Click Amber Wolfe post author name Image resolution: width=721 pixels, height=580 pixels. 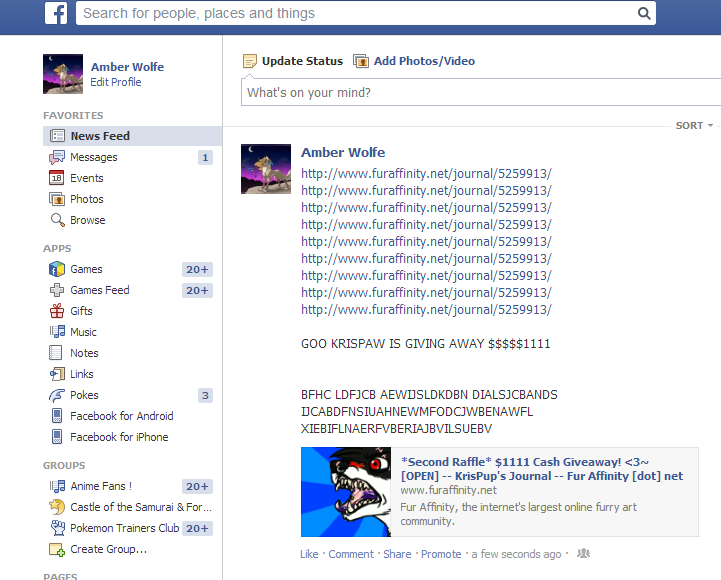click(x=343, y=152)
